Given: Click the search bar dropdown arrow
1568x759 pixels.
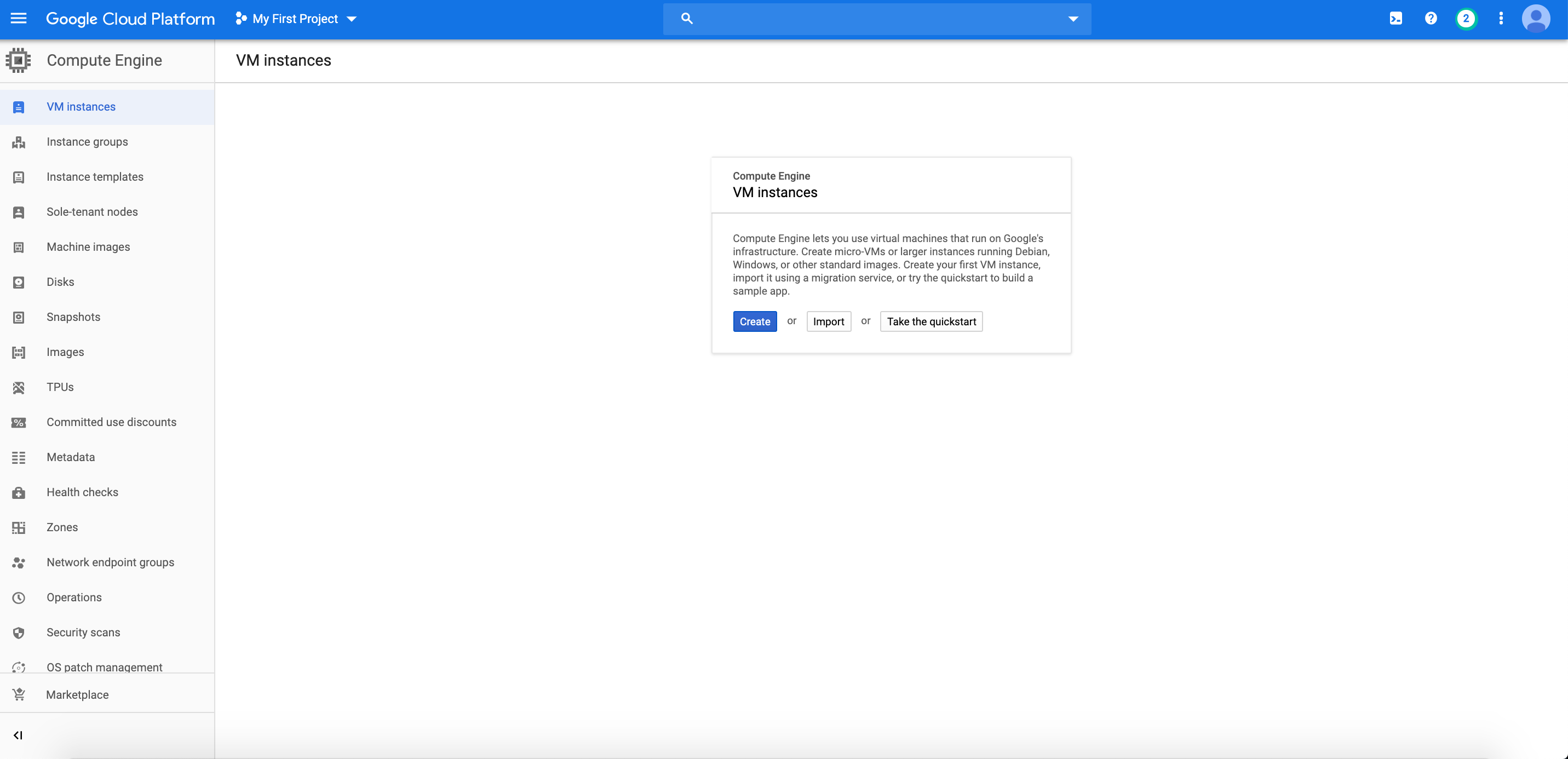Looking at the screenshot, I should pos(1074,18).
